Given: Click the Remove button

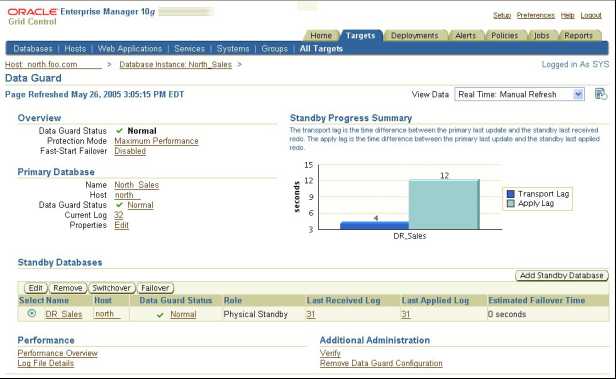Looking at the screenshot, I should (x=68, y=288).
